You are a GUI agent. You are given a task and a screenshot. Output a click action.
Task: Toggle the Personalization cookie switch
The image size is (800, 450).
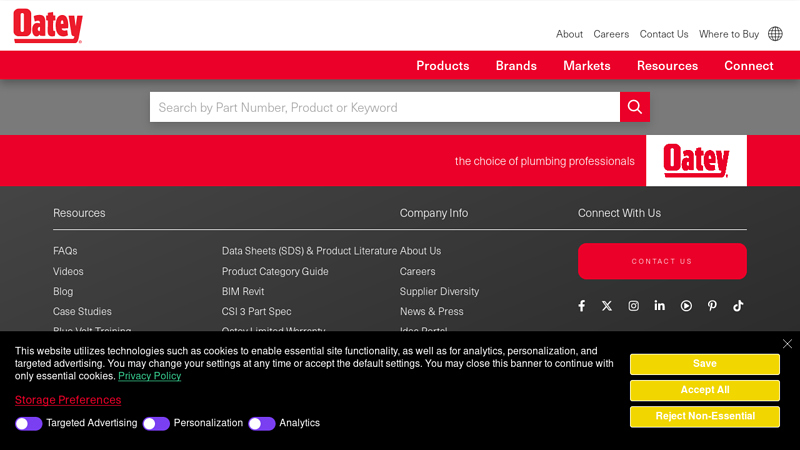[x=156, y=423]
